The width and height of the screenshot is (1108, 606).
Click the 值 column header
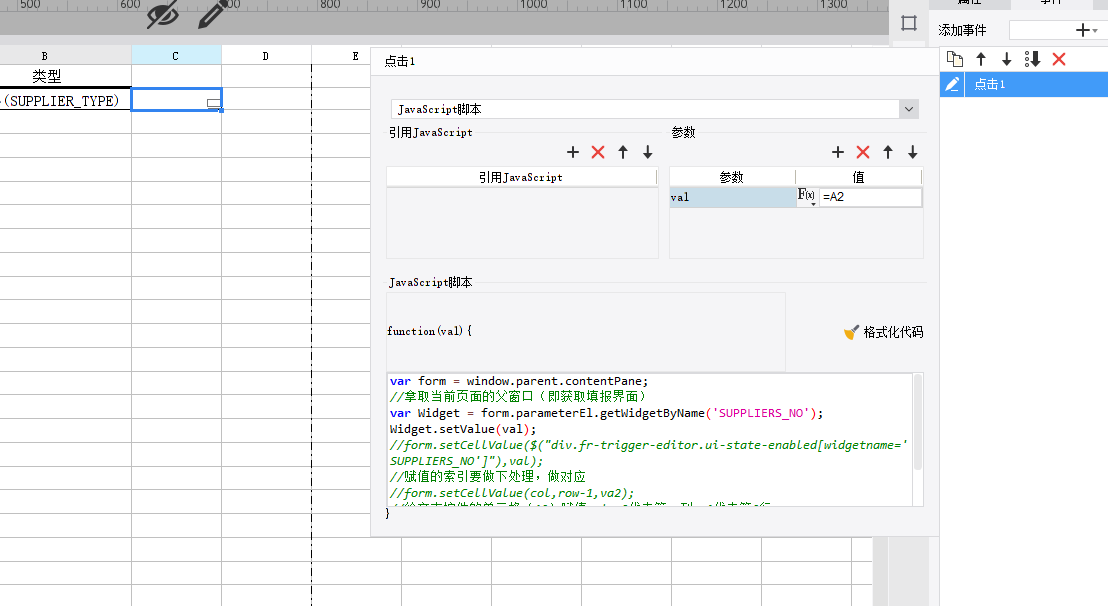[x=859, y=177]
